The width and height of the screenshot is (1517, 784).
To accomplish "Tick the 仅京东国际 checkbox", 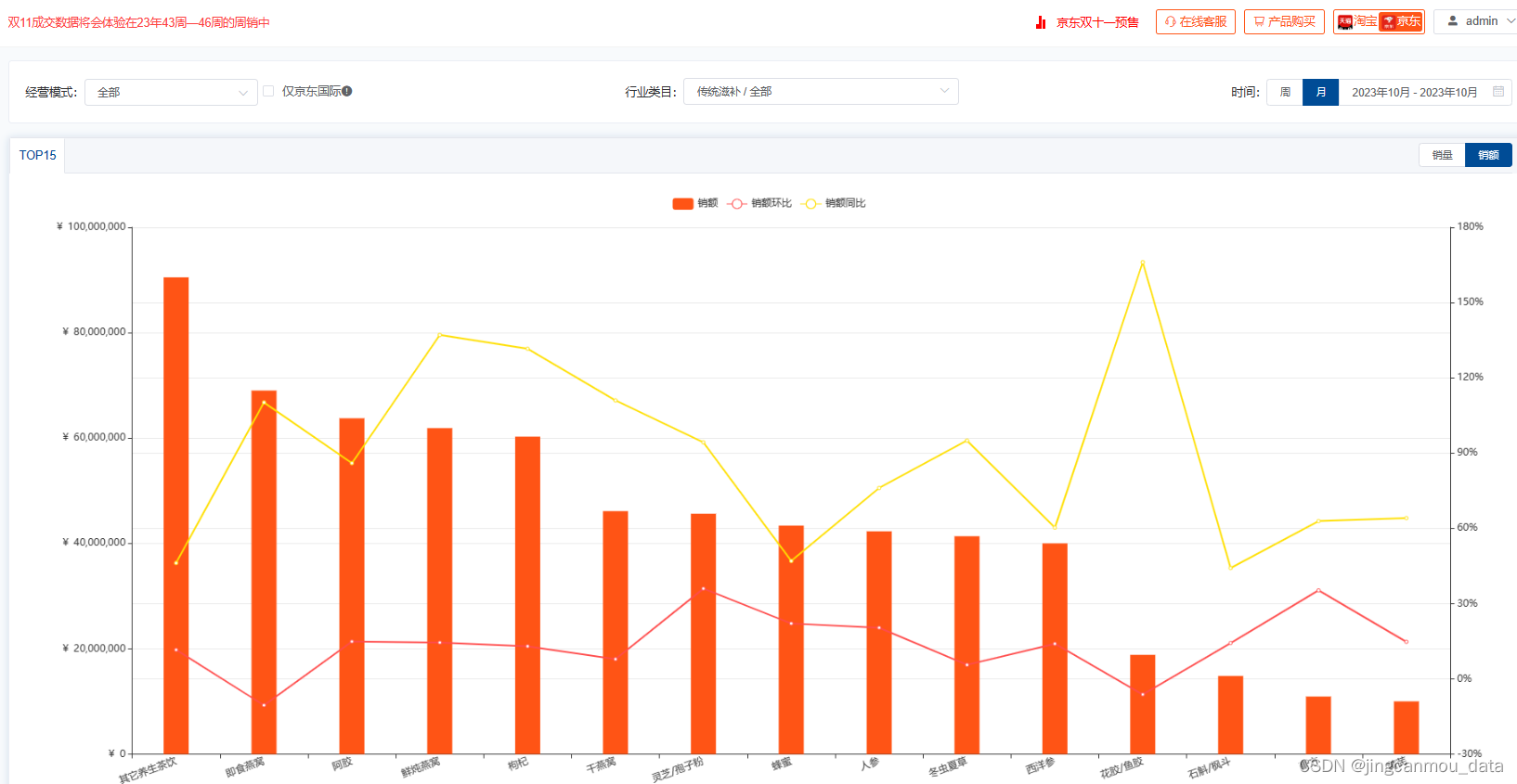I will coord(268,91).
